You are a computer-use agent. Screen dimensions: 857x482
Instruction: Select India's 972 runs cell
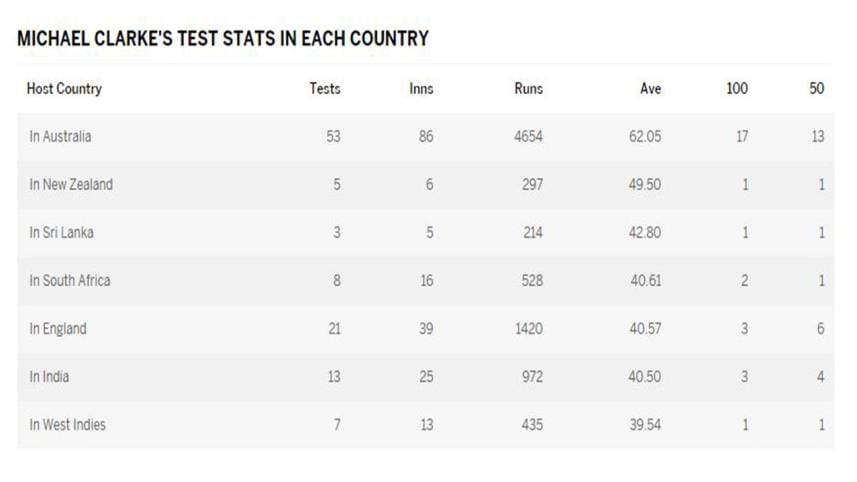tap(531, 377)
